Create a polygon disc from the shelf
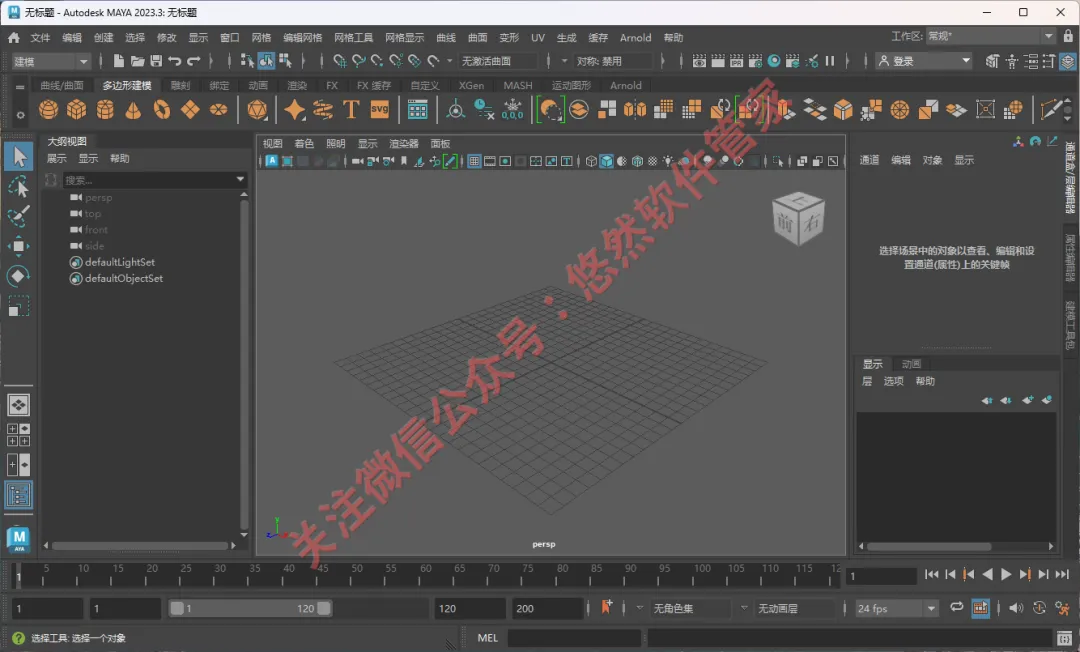This screenshot has width=1080, height=652. coord(218,109)
